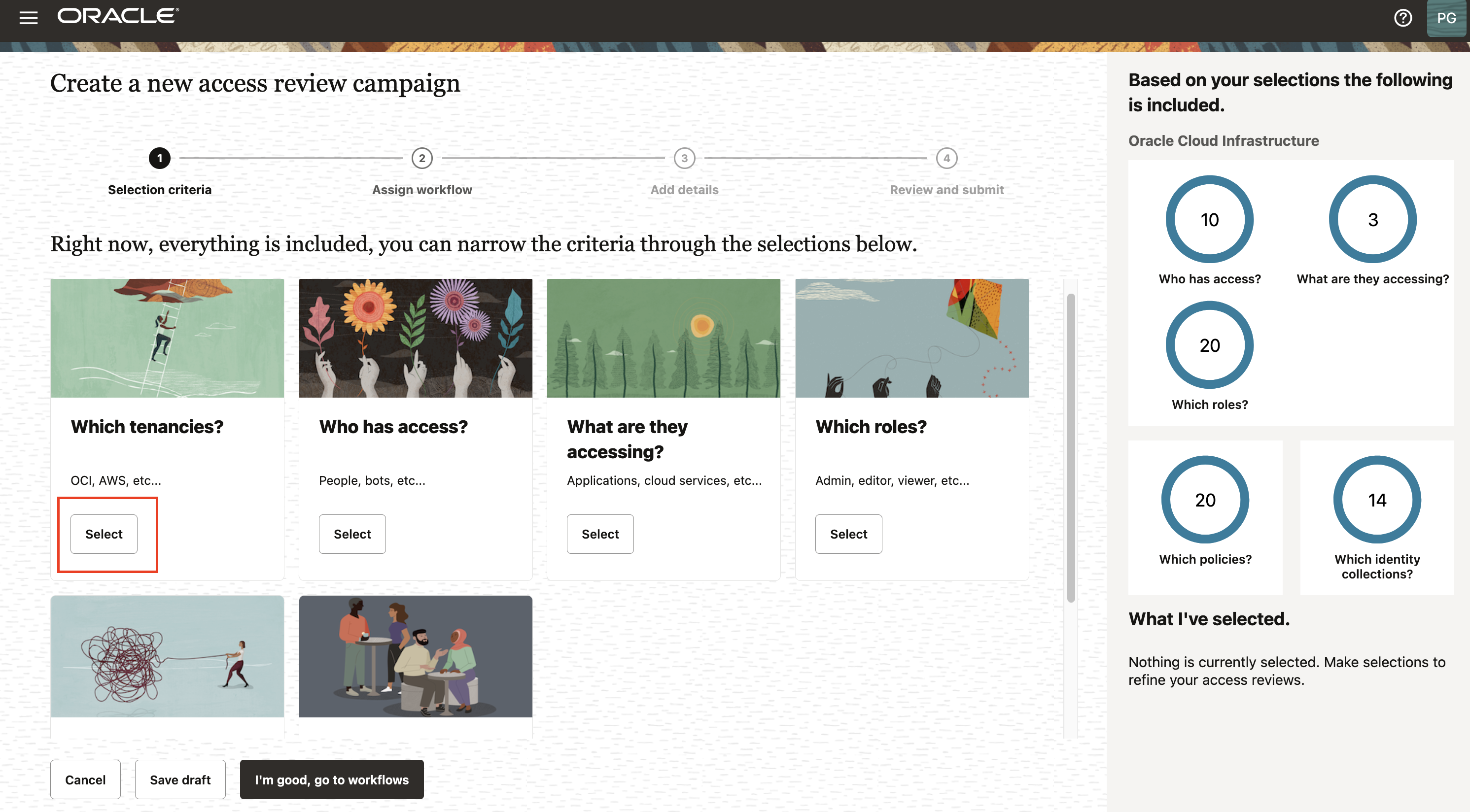Click the 10 Who has access ring
1470x812 pixels.
click(x=1209, y=220)
